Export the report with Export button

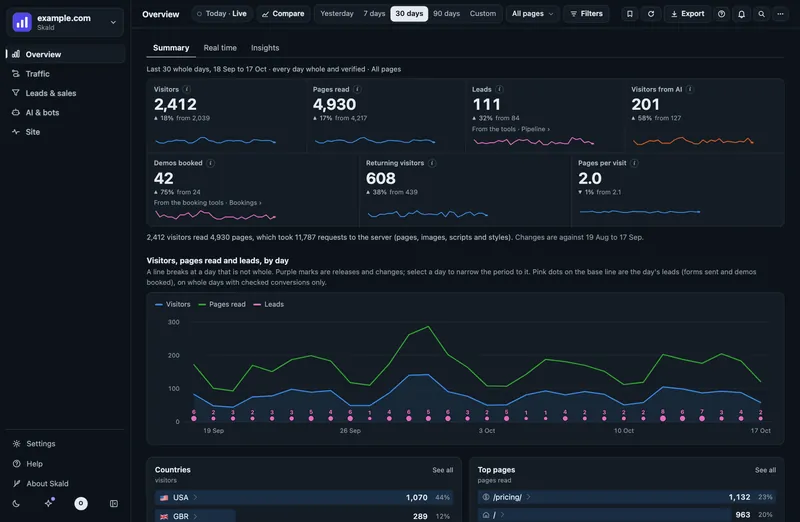(x=687, y=14)
